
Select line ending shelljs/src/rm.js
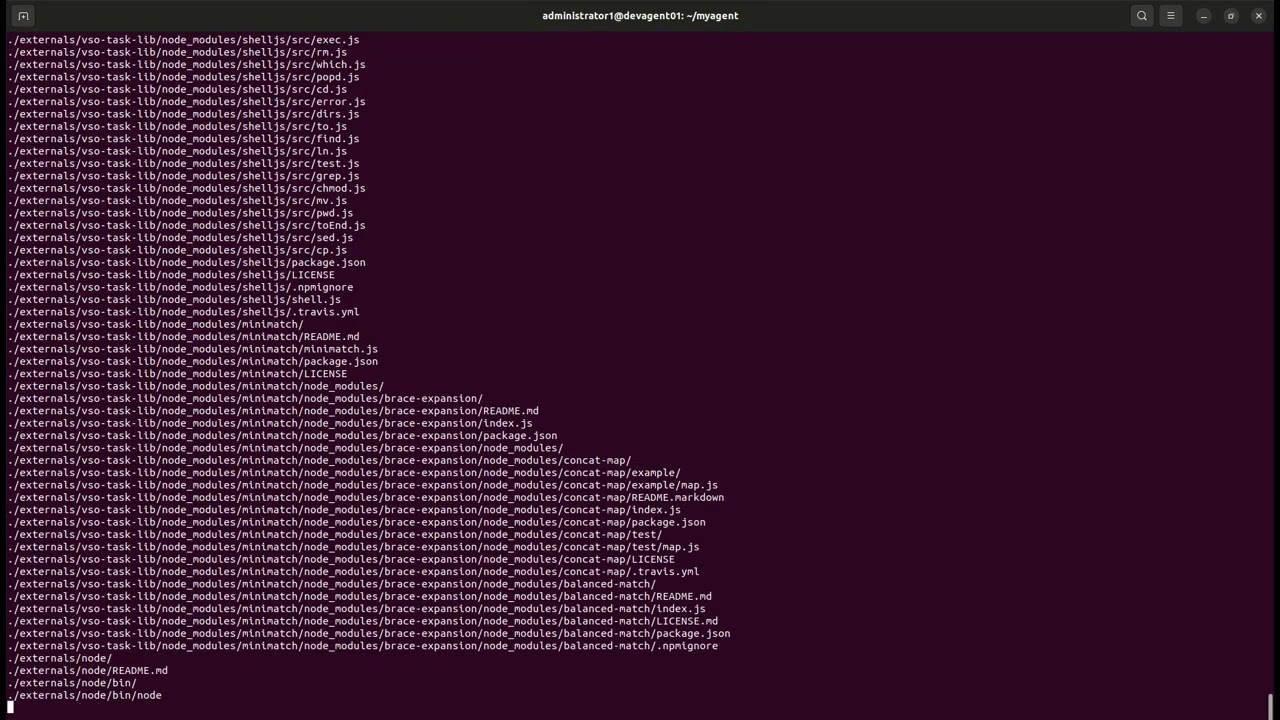(x=178, y=52)
